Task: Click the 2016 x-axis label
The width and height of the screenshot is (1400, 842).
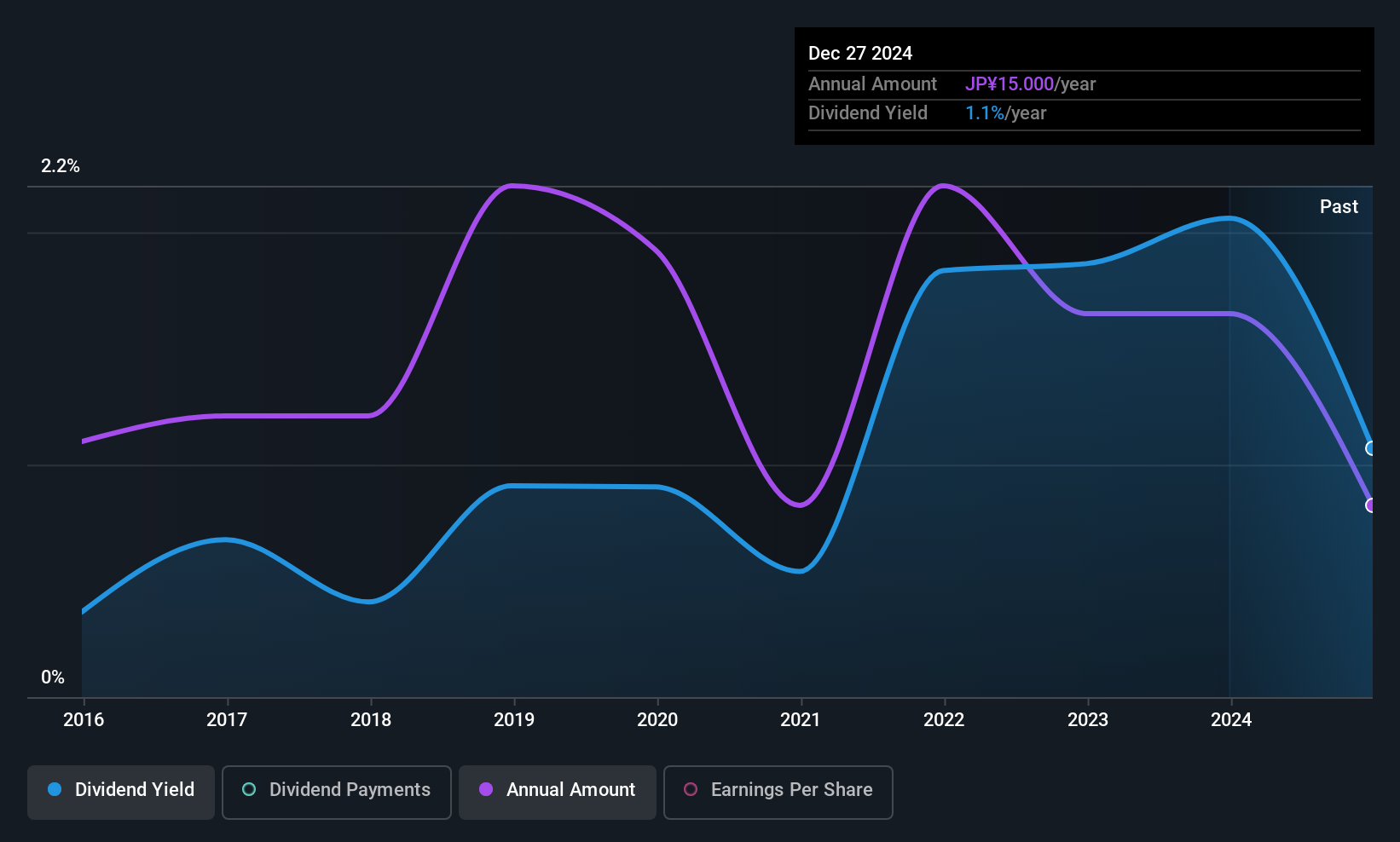Action: [x=84, y=719]
